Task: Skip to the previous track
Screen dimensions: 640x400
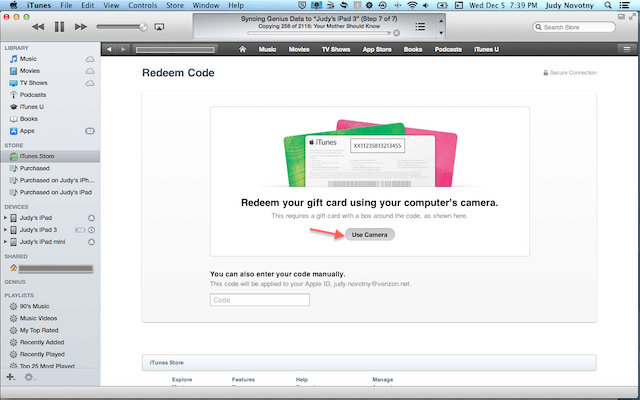Action: pyautogui.click(x=38, y=27)
